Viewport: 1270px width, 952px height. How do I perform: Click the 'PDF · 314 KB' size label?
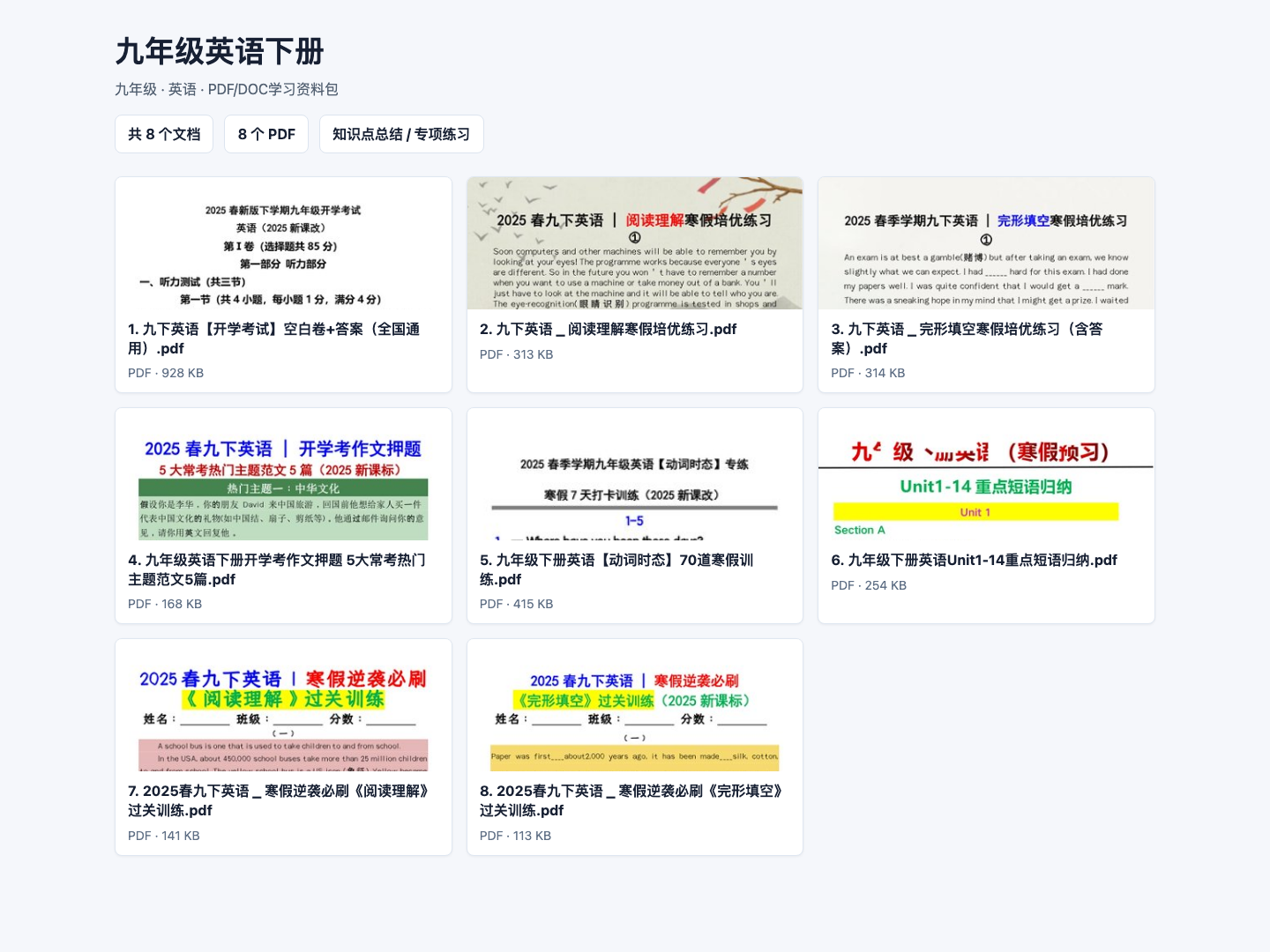(868, 373)
